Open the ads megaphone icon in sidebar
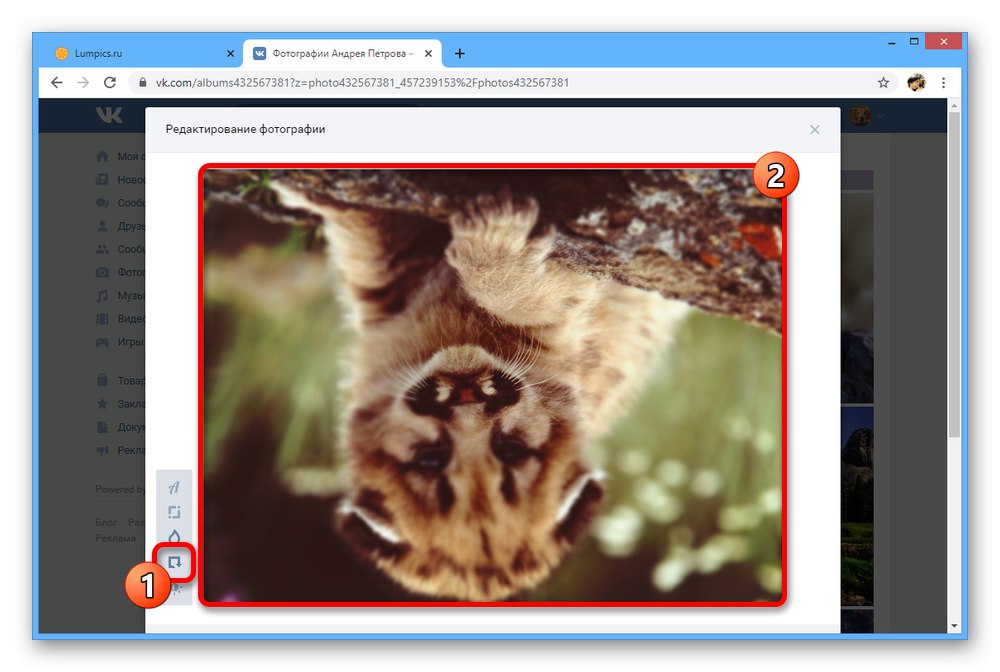 102,450
